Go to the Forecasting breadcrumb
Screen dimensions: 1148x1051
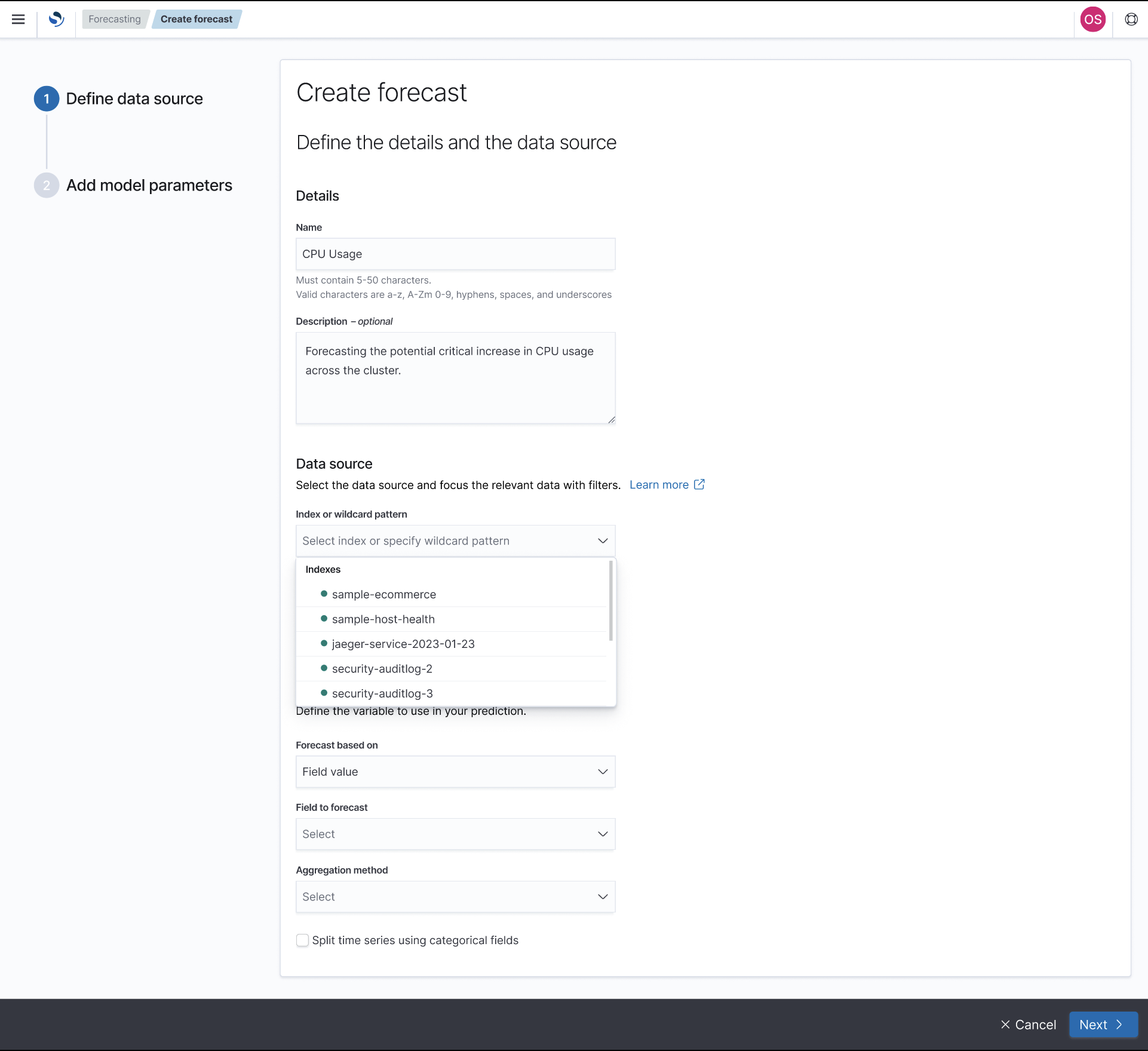115,19
